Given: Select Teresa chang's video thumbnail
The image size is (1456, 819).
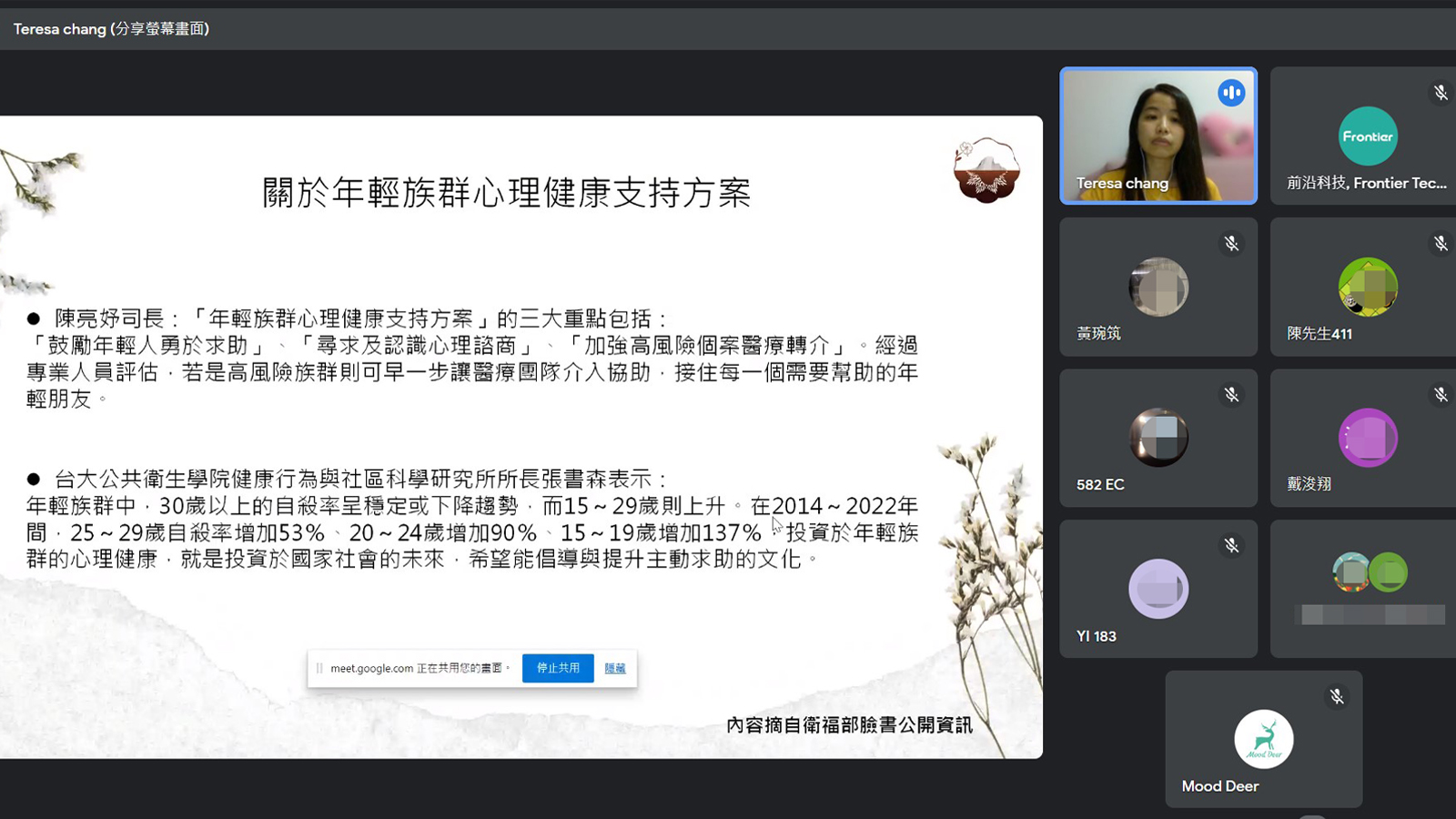Looking at the screenshot, I should point(1158,135).
